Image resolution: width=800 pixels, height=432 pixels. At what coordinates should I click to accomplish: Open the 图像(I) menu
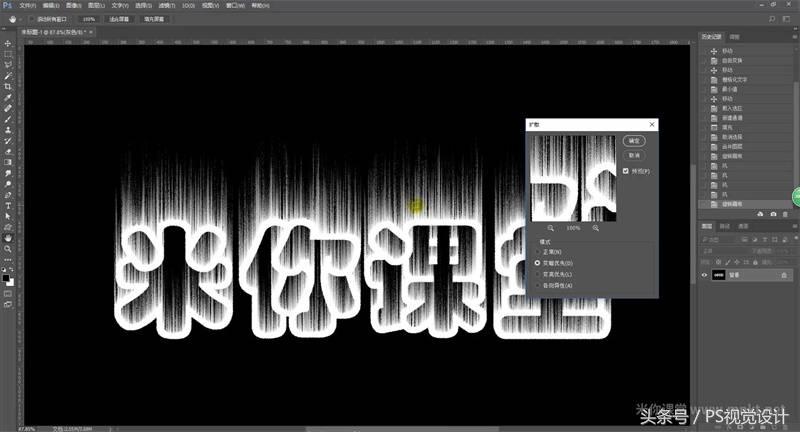tap(73, 5)
